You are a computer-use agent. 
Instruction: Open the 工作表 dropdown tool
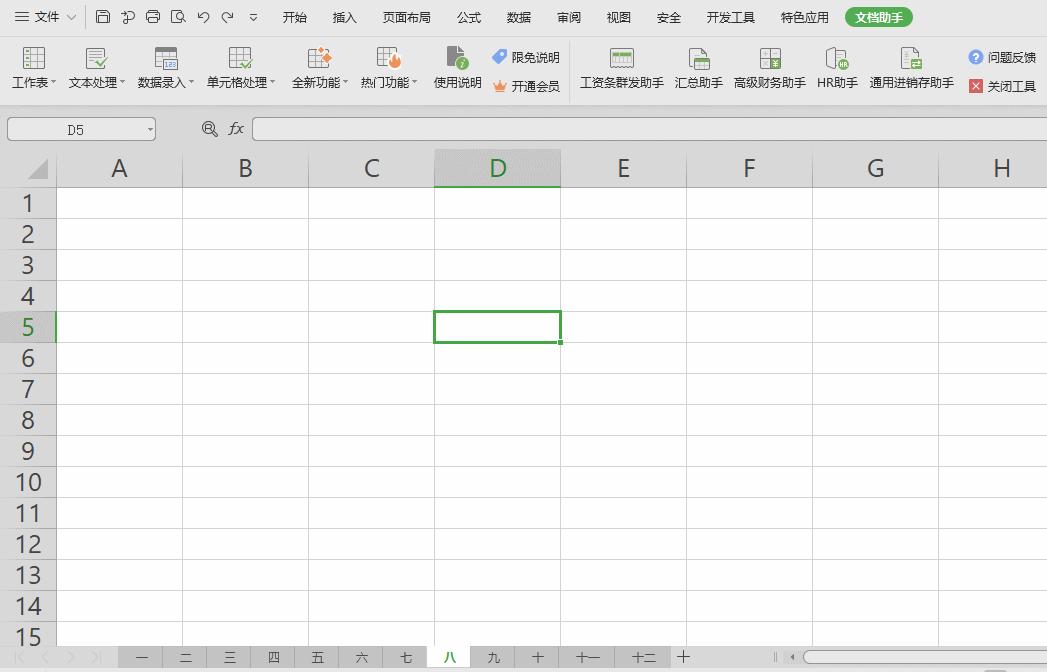[33, 67]
